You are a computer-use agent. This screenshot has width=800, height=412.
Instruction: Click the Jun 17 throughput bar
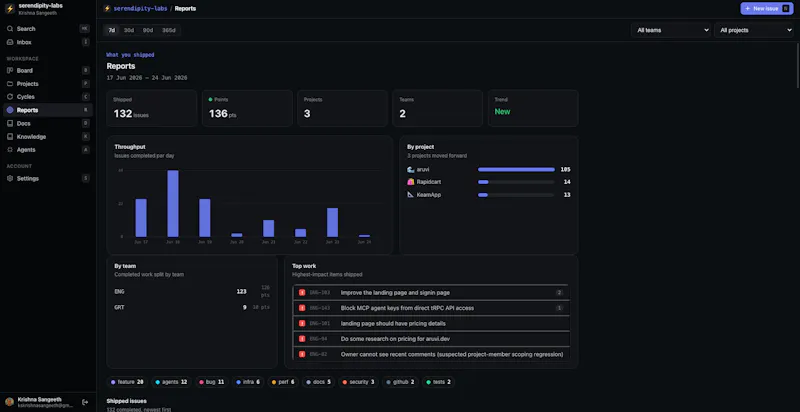(x=141, y=218)
